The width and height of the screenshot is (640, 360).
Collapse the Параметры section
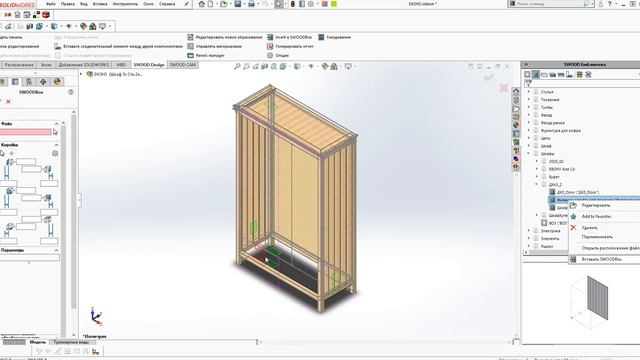click(x=56, y=250)
